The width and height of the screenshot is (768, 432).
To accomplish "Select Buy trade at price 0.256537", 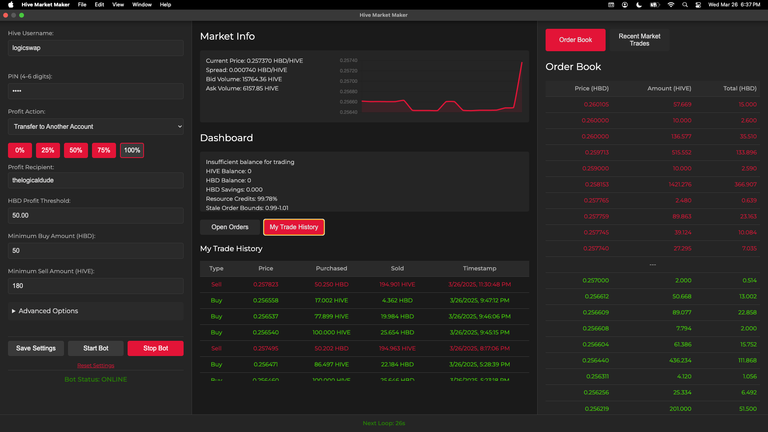I will point(364,316).
